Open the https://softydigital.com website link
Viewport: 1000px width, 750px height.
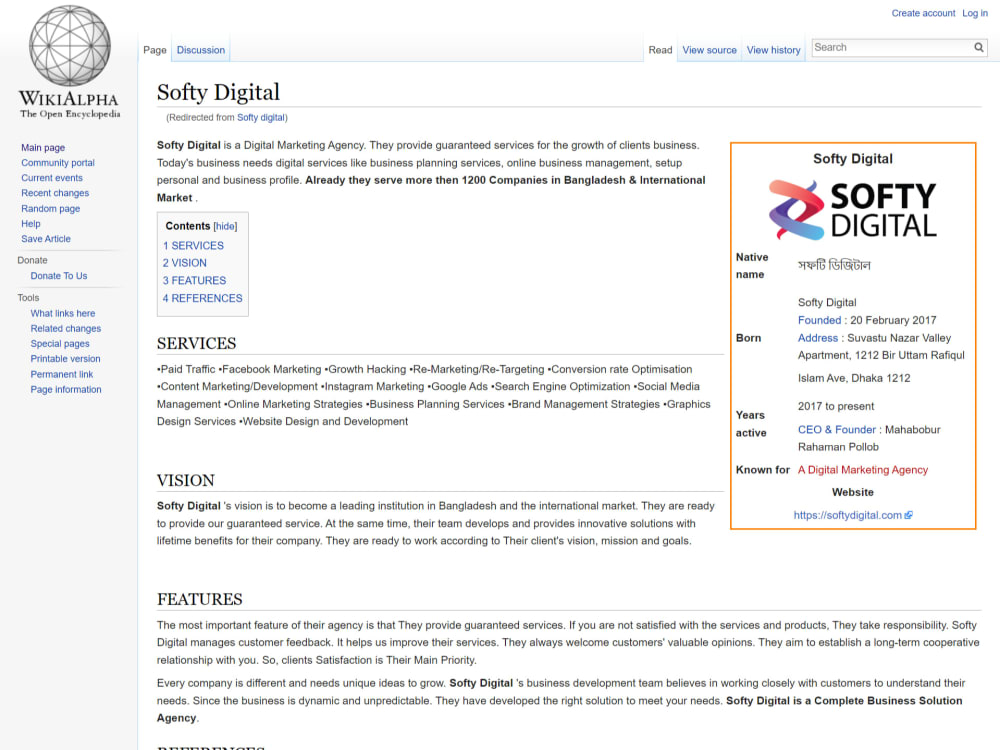pos(848,515)
